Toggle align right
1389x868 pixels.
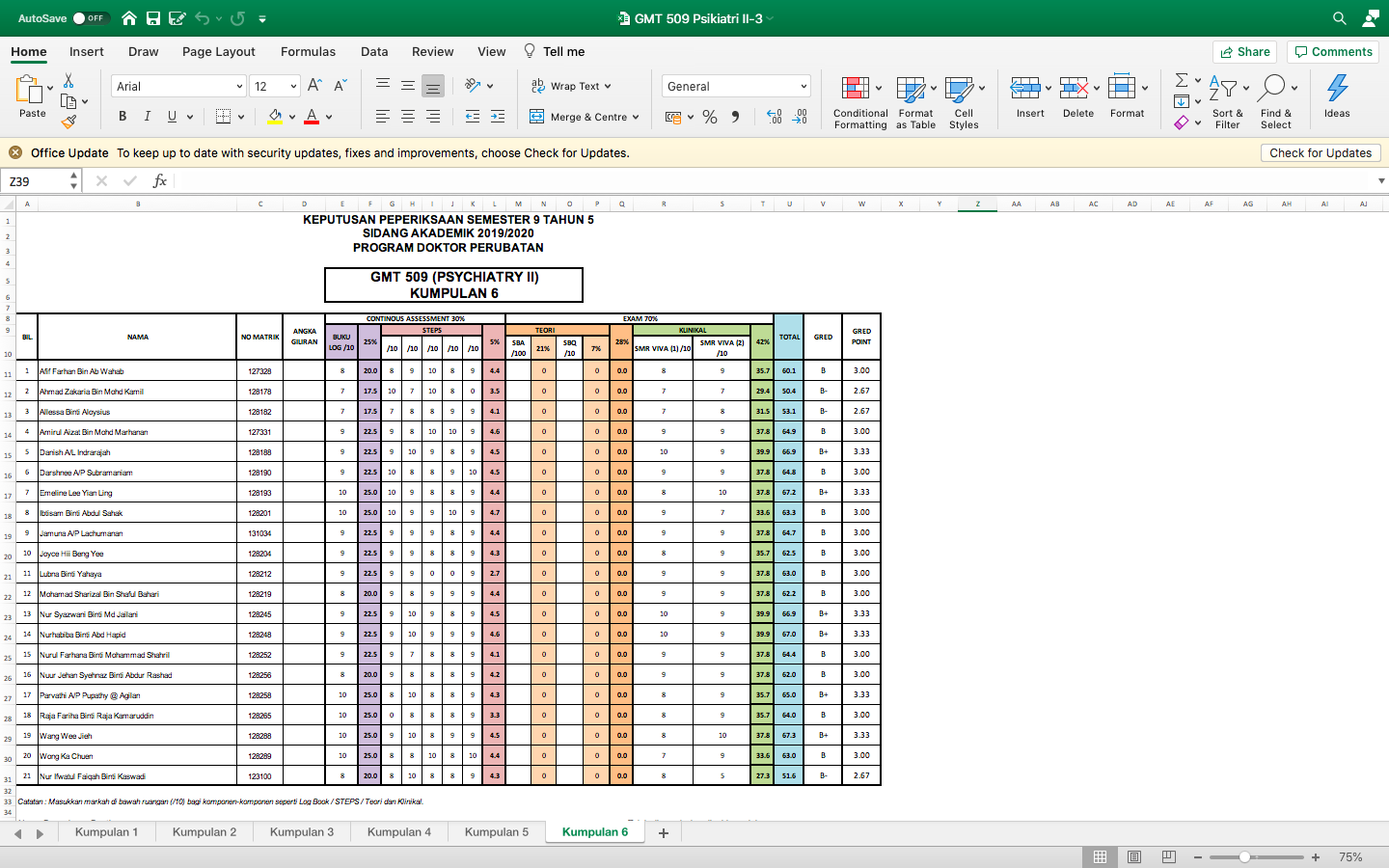click(433, 117)
